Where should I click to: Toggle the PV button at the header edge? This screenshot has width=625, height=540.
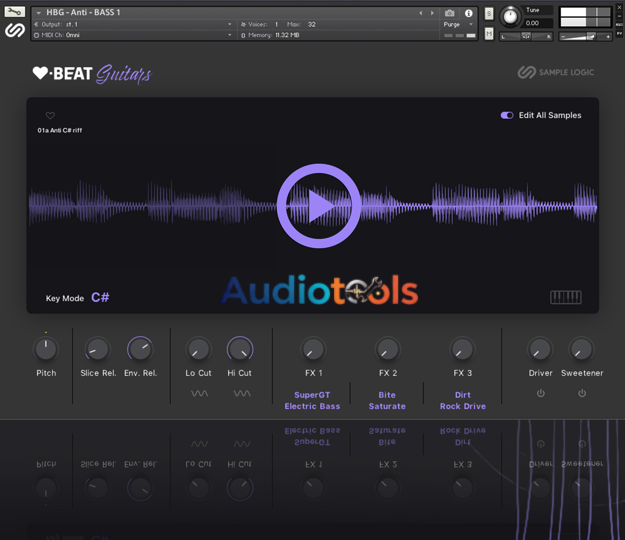pyautogui.click(x=619, y=34)
